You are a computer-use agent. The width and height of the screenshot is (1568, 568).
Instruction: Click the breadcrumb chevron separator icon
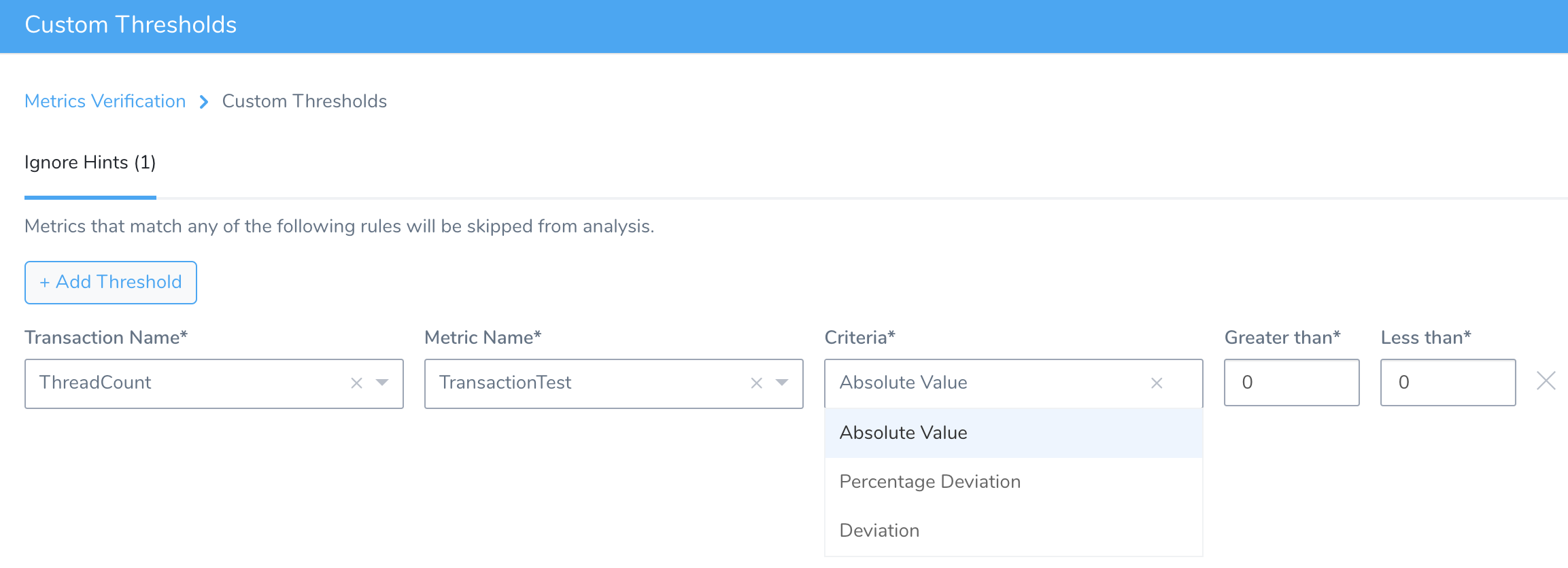pyautogui.click(x=204, y=102)
